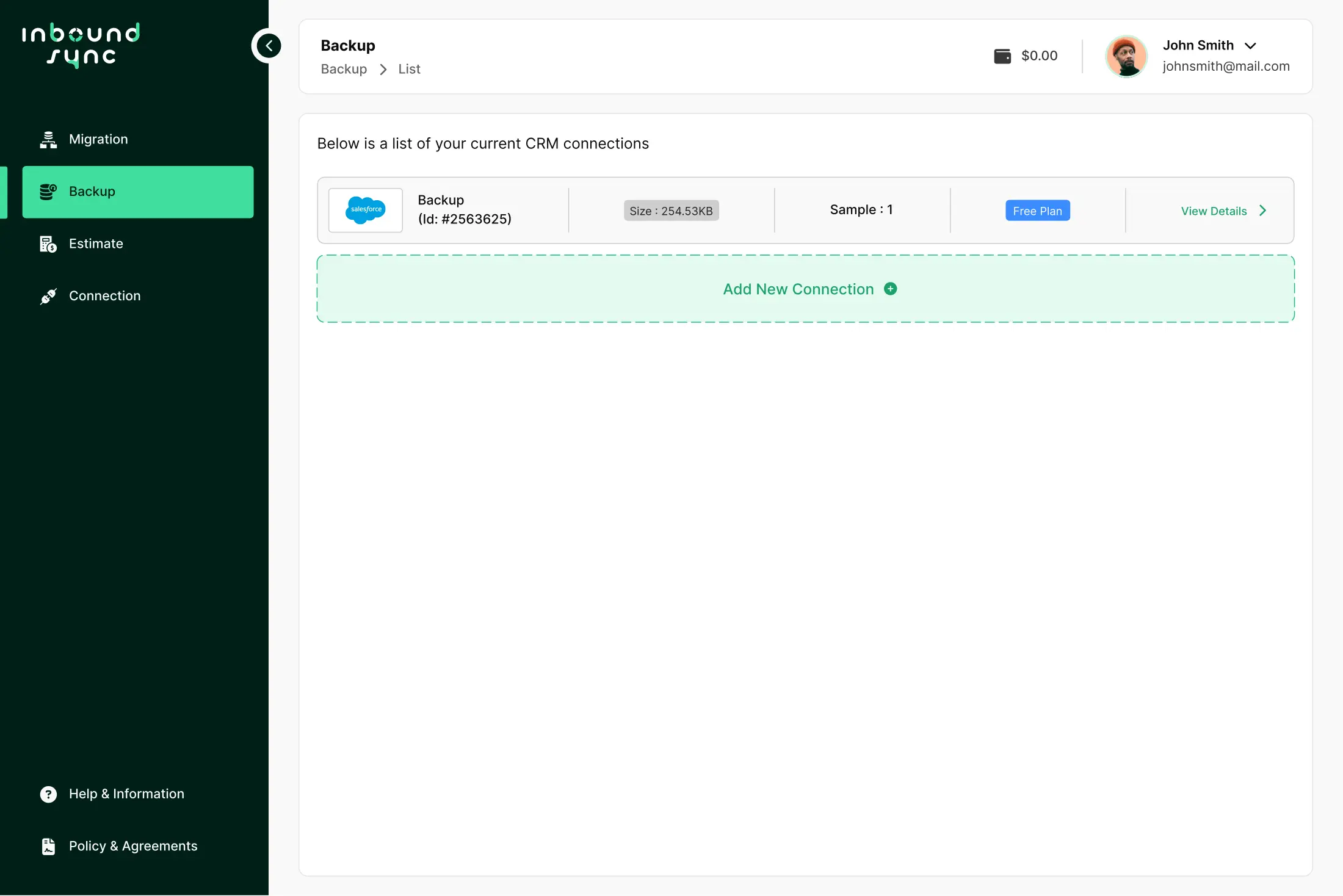Click the Salesforce logo thumbnail

coord(365,210)
